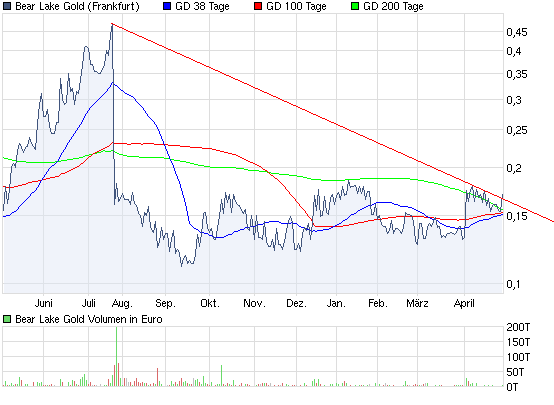Select the 'GD 200 Tage' legend label
Screen dimensions: 554x405
[393, 6]
